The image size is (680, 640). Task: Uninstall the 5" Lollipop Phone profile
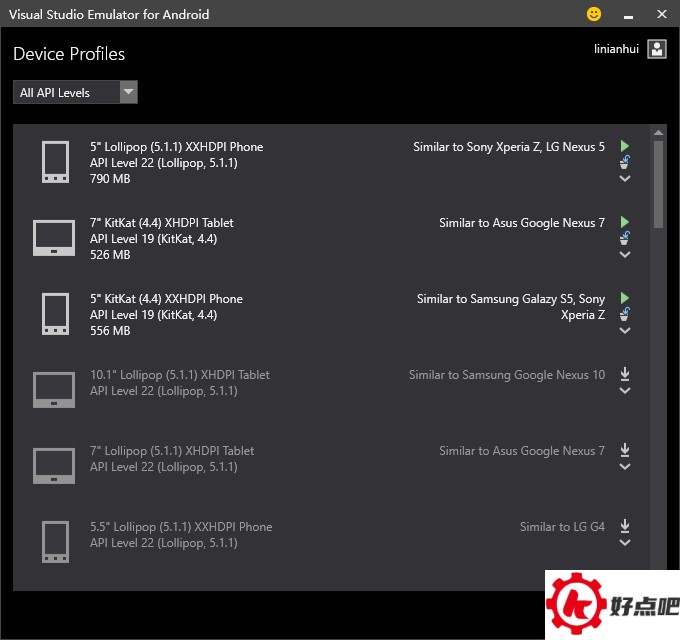pyautogui.click(x=625, y=162)
